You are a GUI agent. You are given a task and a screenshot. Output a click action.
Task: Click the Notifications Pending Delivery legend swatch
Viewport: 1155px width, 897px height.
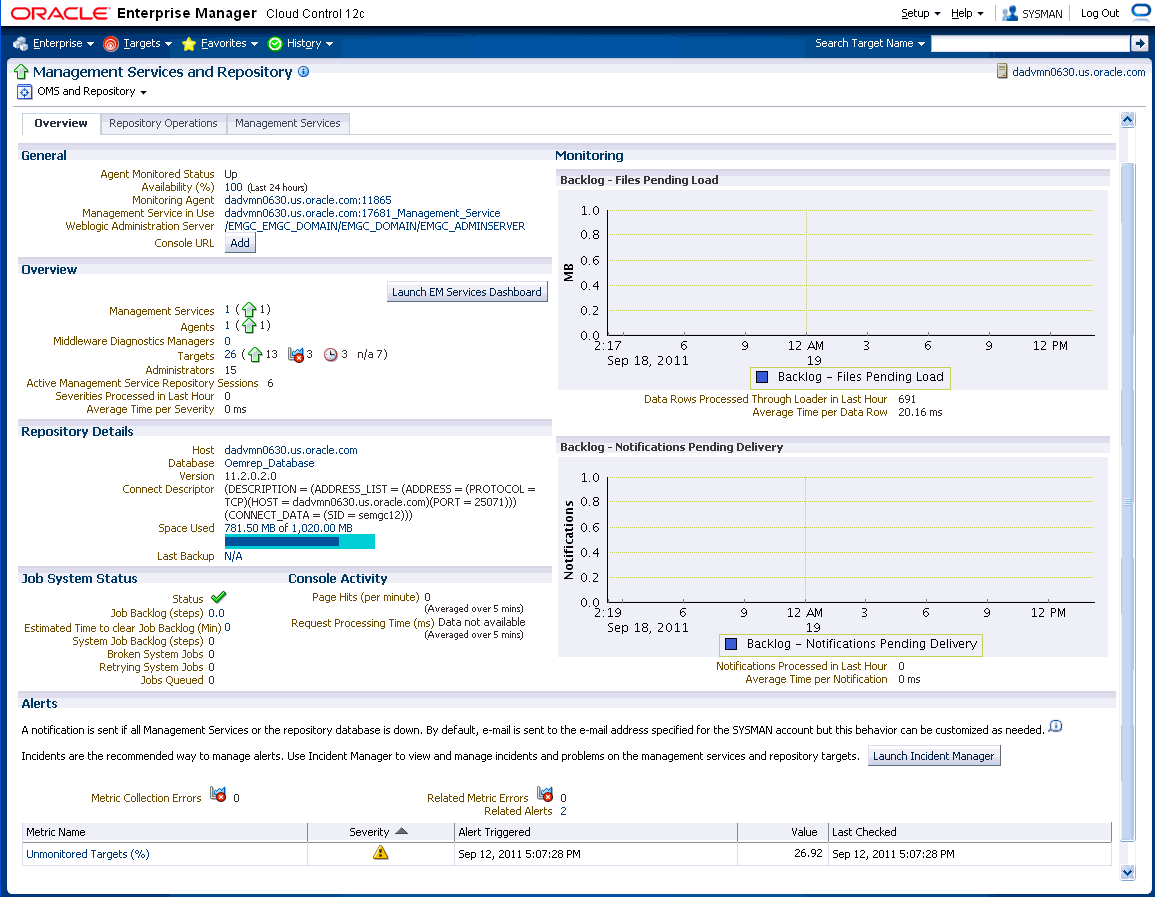[731, 644]
